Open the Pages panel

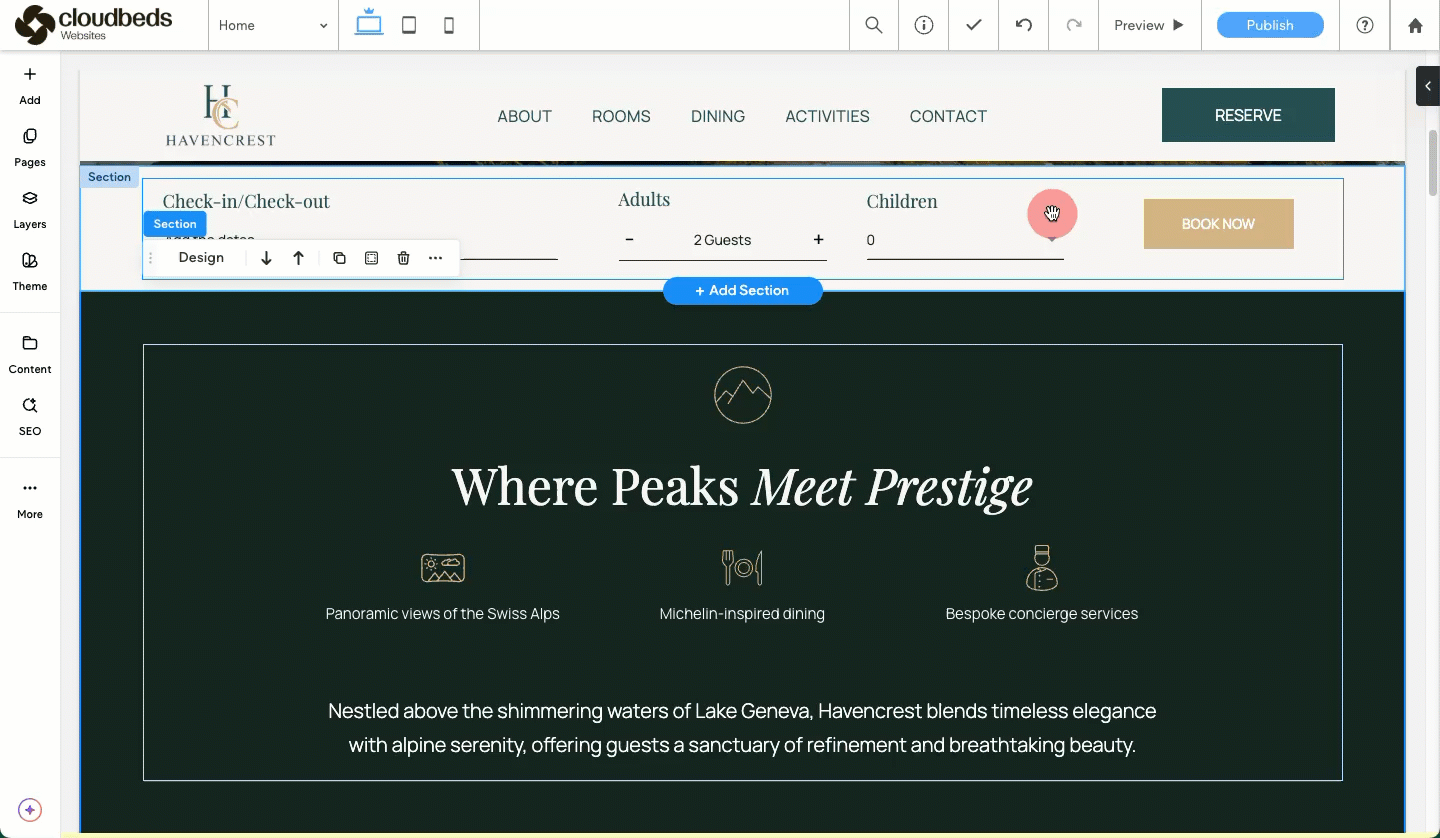tap(30, 147)
